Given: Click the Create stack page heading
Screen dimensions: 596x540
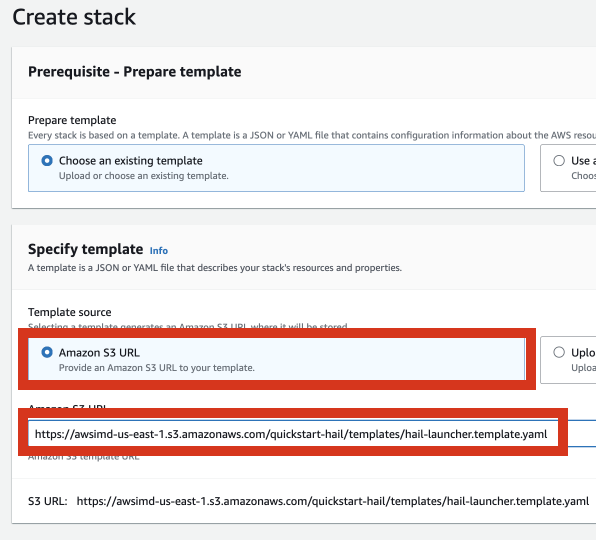Looking at the screenshot, I should coord(74,17).
